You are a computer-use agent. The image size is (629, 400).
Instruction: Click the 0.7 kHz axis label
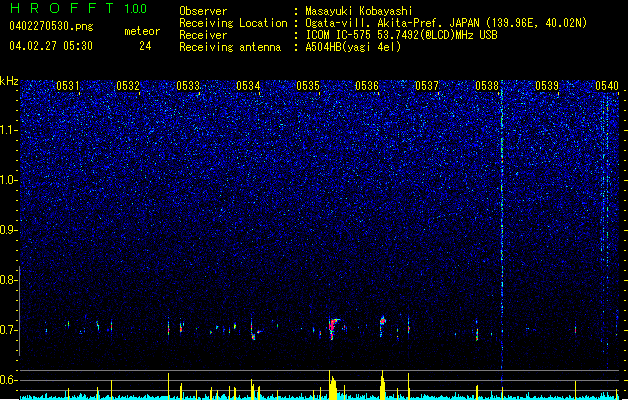coord(8,330)
